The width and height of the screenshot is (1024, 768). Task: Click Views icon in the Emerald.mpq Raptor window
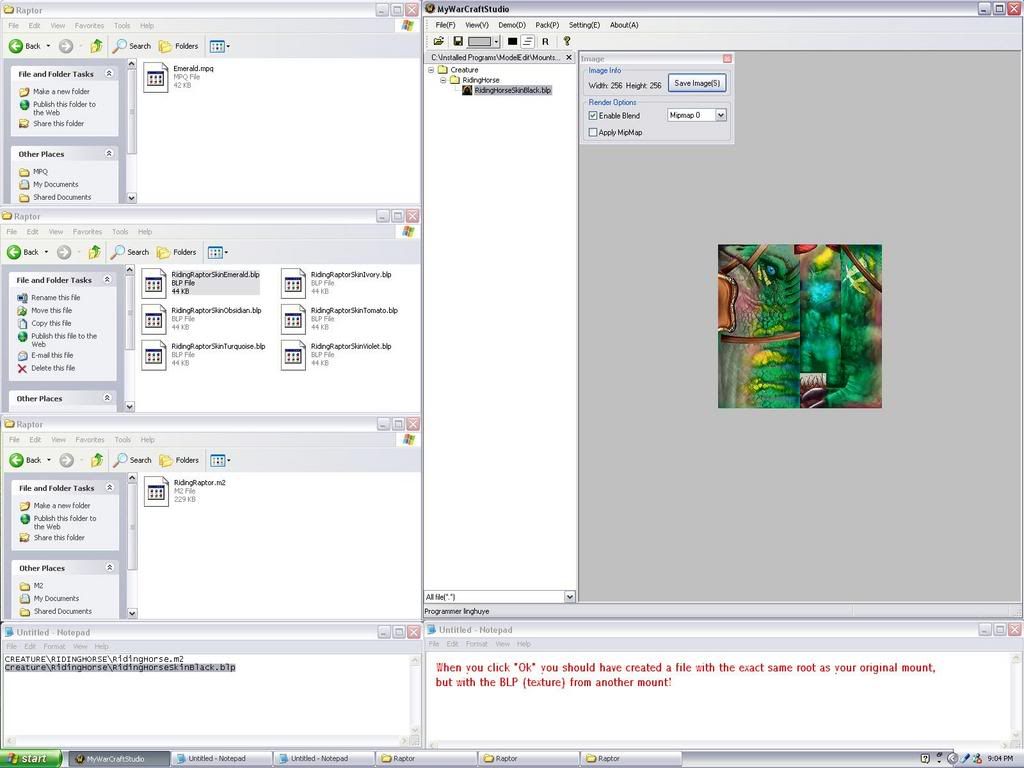coord(219,46)
